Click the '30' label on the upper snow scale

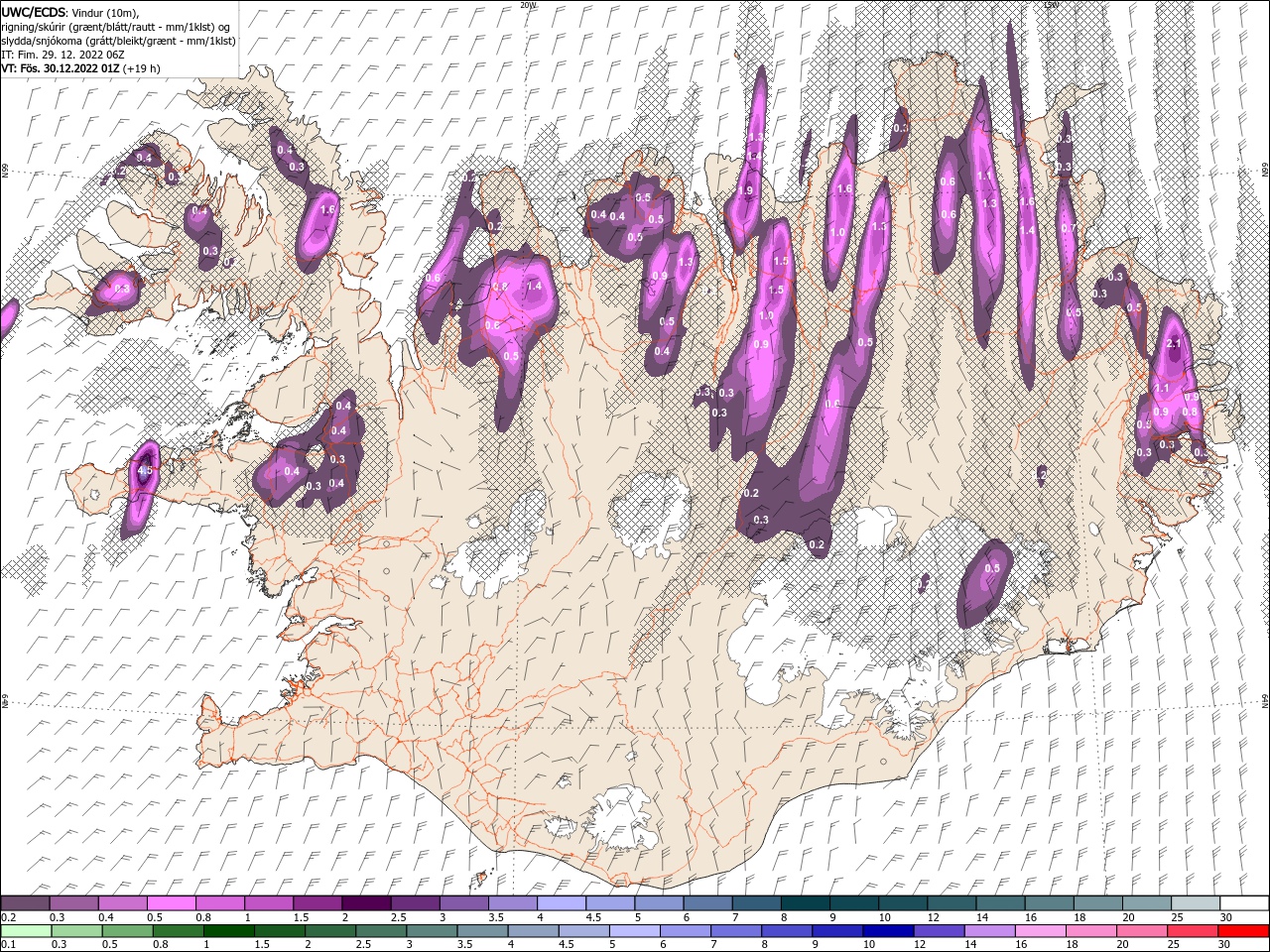[x=1226, y=917]
